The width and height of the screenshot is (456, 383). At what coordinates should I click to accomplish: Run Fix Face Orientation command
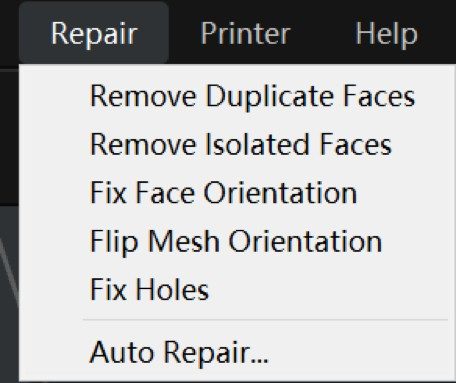click(233, 193)
